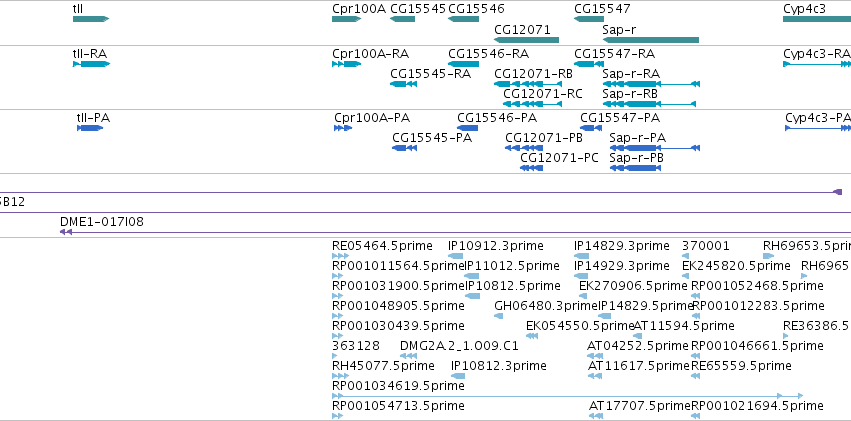Open the Sap-r-PA protein feature

pos(655,148)
